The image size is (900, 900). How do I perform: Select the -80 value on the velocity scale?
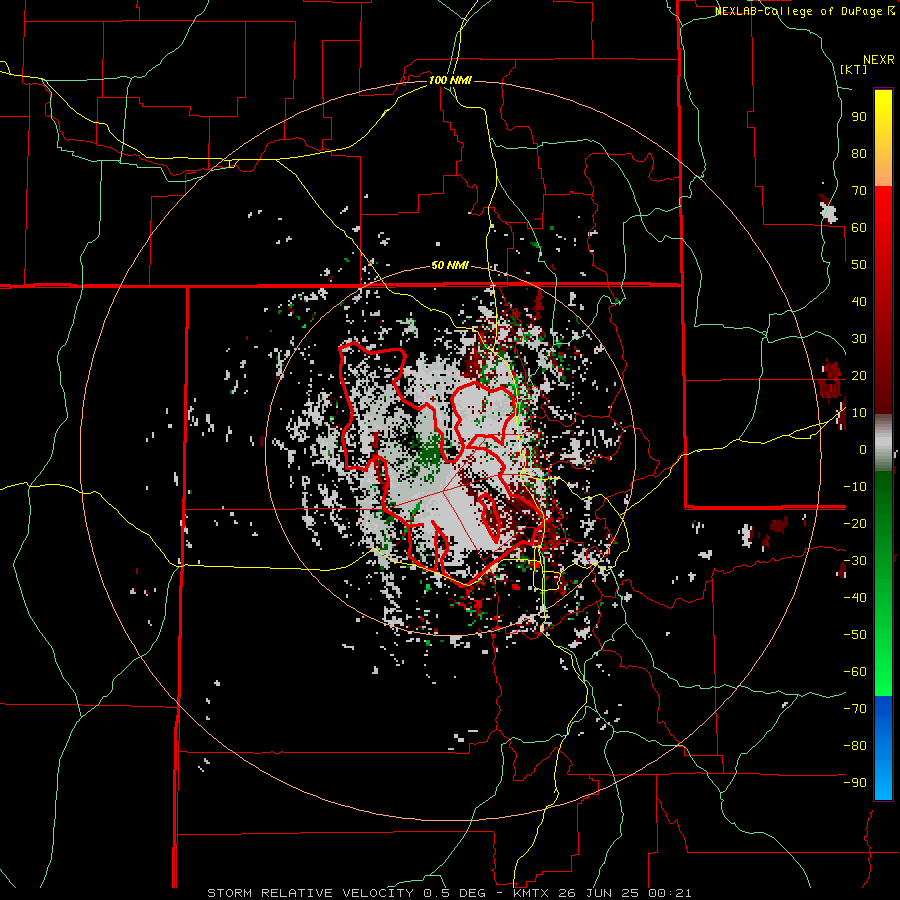pos(855,746)
